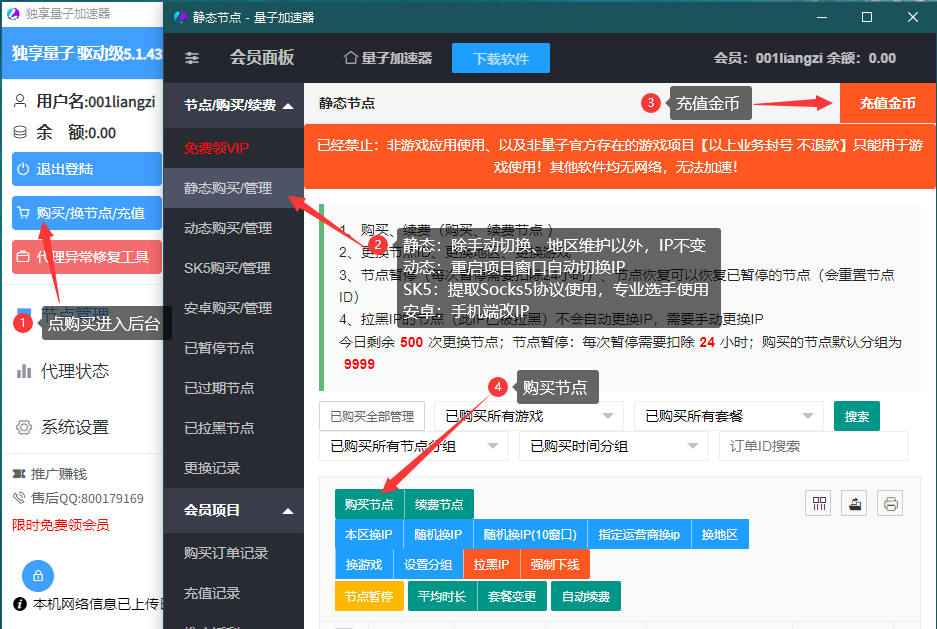Image resolution: width=937 pixels, height=629 pixels.
Task: Click the 平均时长 button
Action: coord(442,596)
